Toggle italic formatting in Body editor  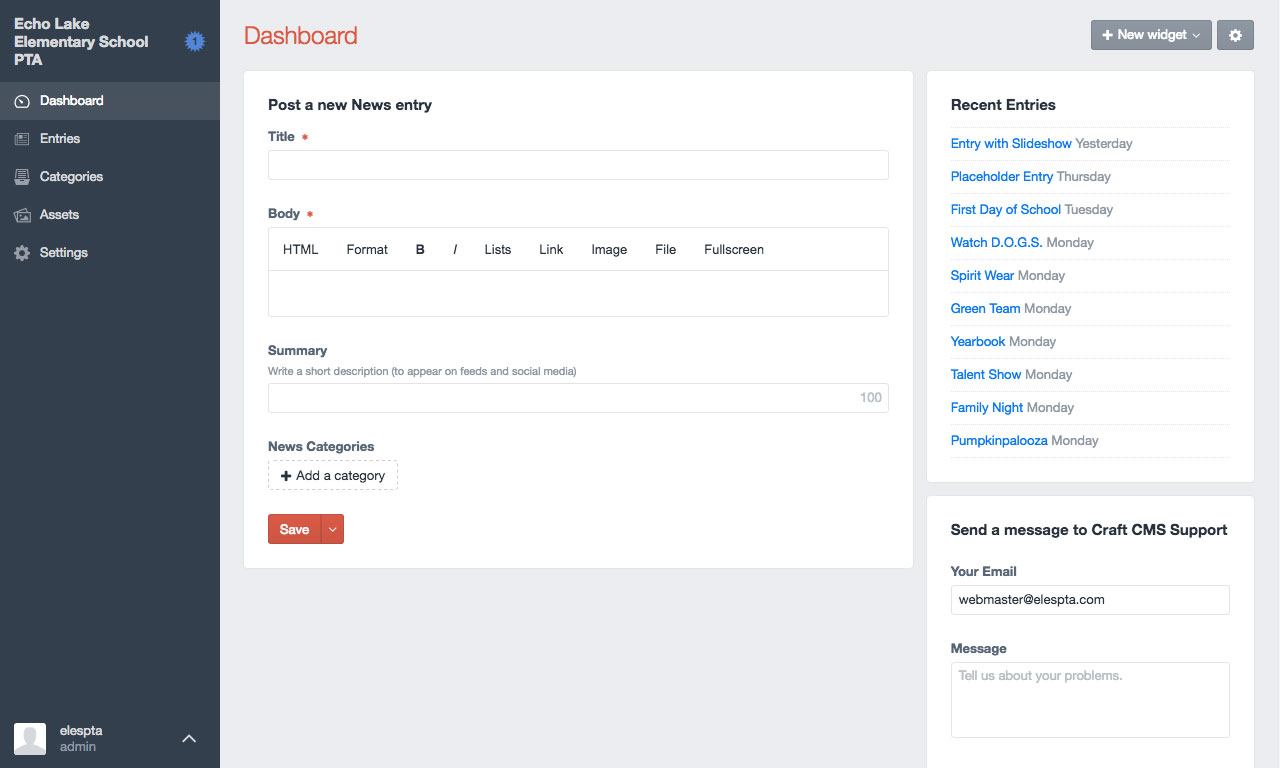click(455, 250)
